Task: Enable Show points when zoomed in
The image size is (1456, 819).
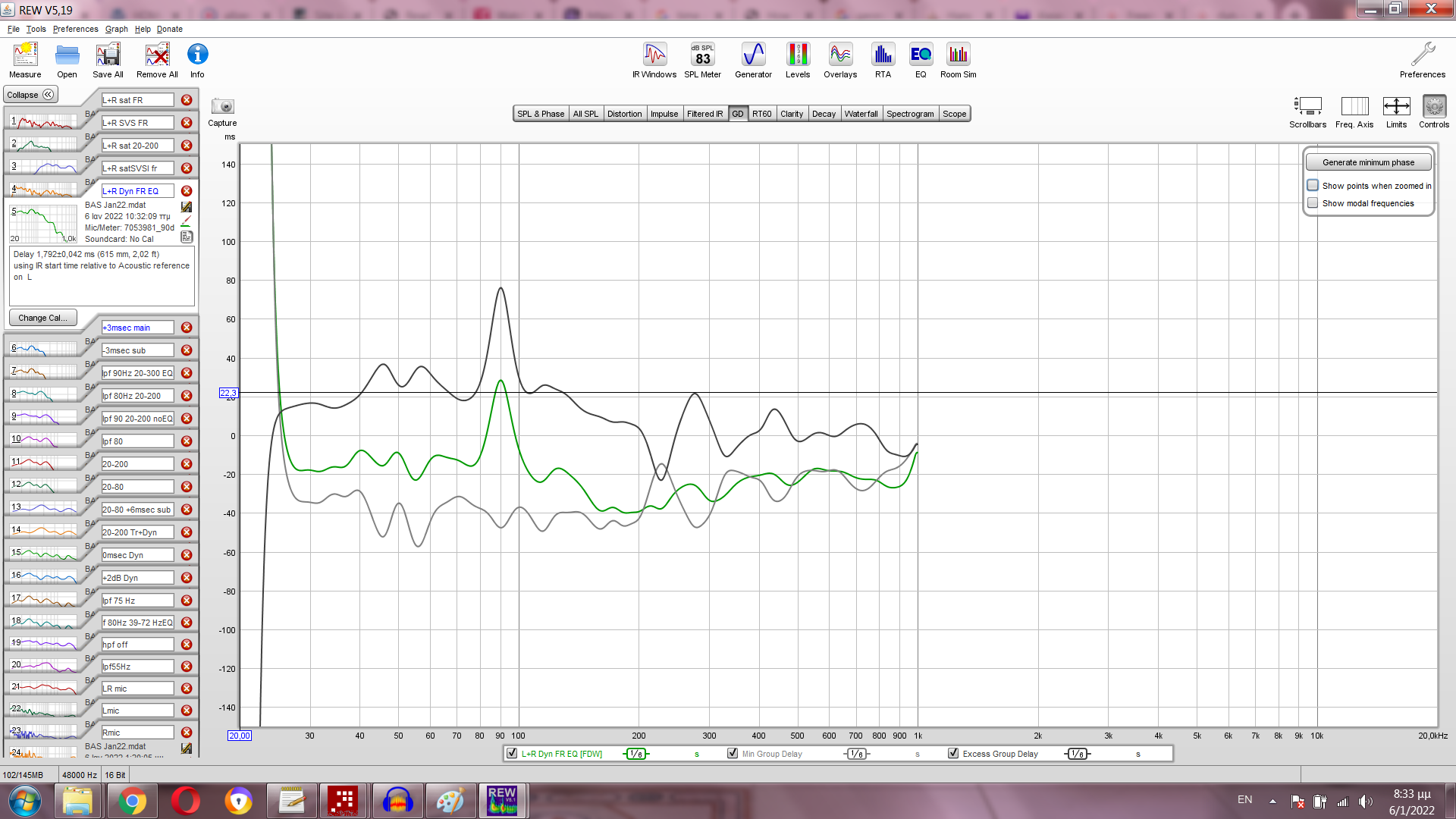Action: point(1313,185)
